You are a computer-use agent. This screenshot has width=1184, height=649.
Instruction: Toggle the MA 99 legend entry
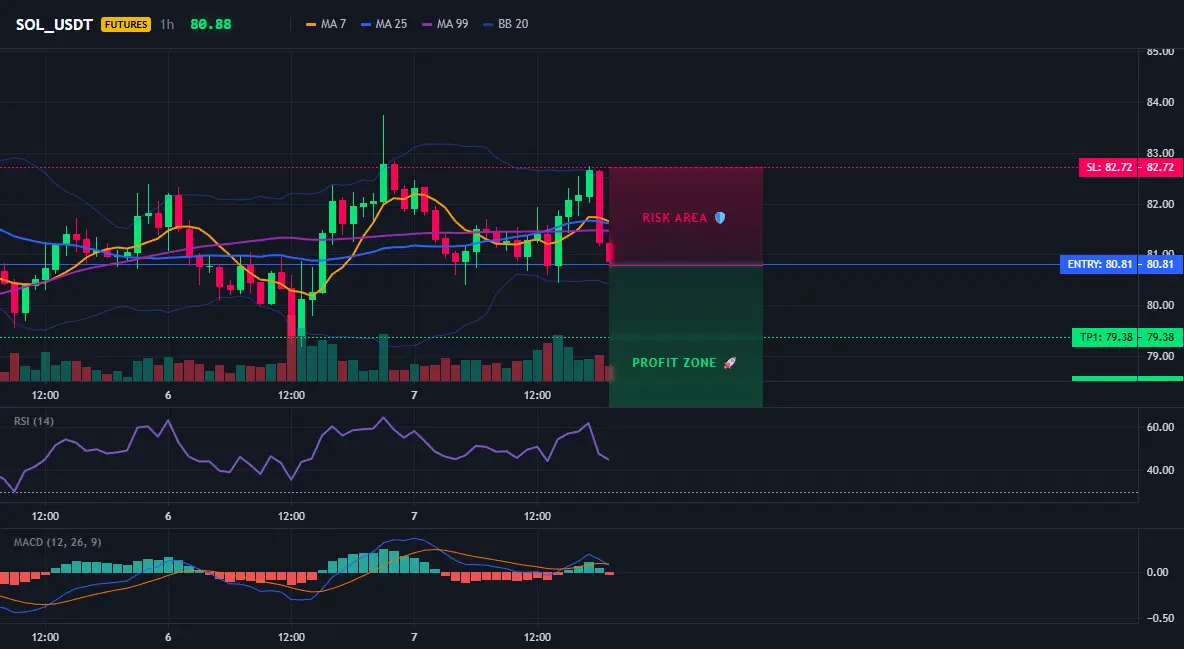click(x=446, y=24)
